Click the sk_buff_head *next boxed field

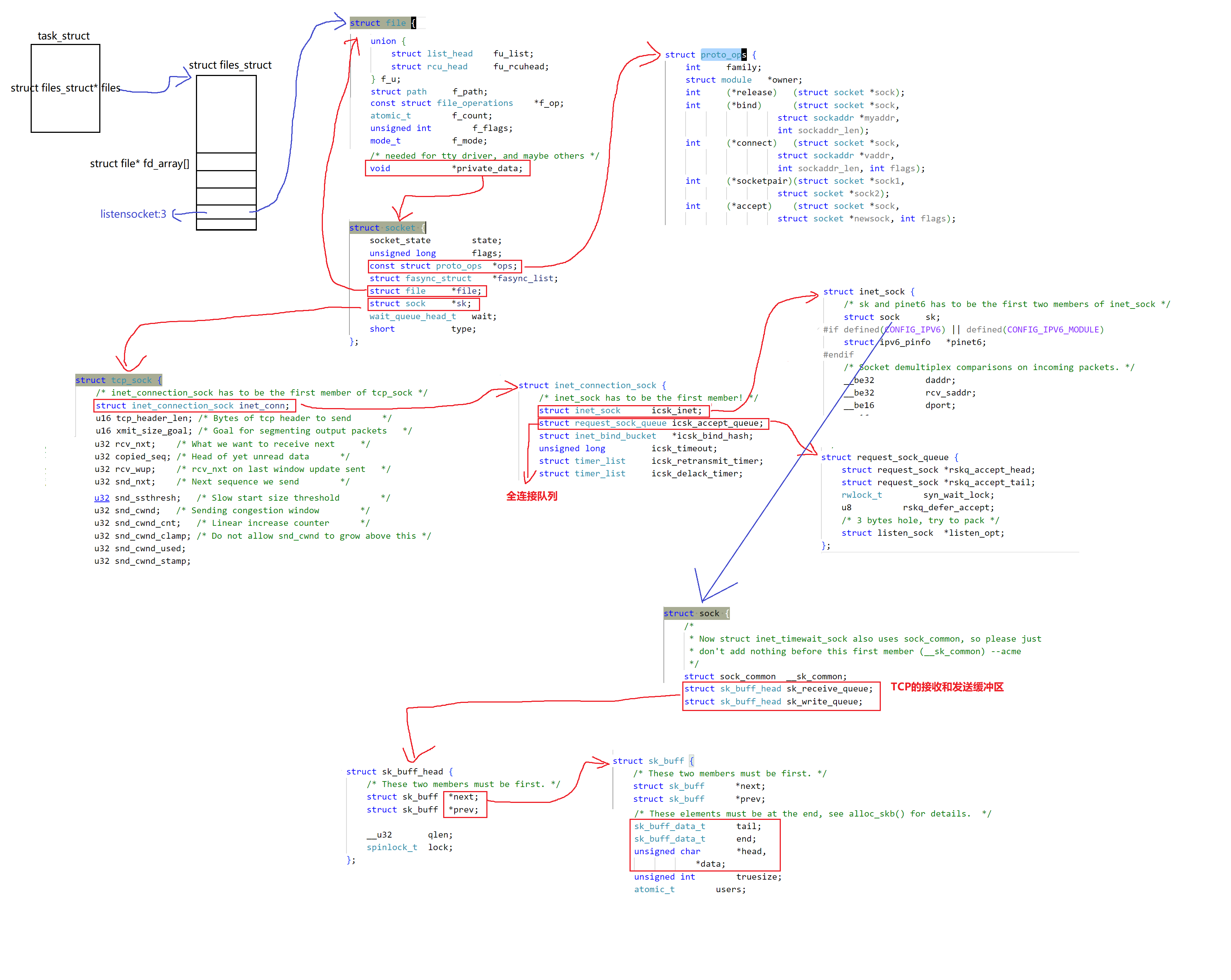tap(464, 797)
